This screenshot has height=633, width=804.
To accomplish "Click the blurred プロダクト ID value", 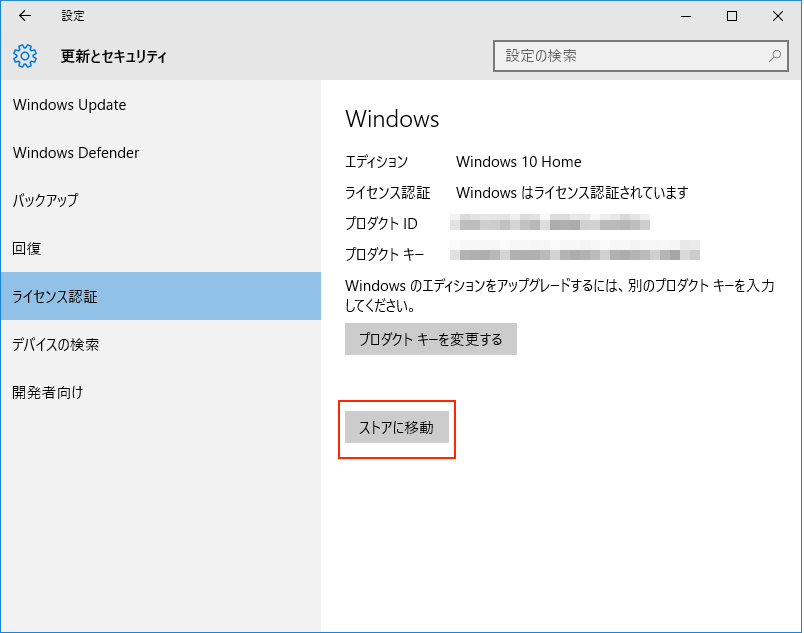I will coord(551,223).
